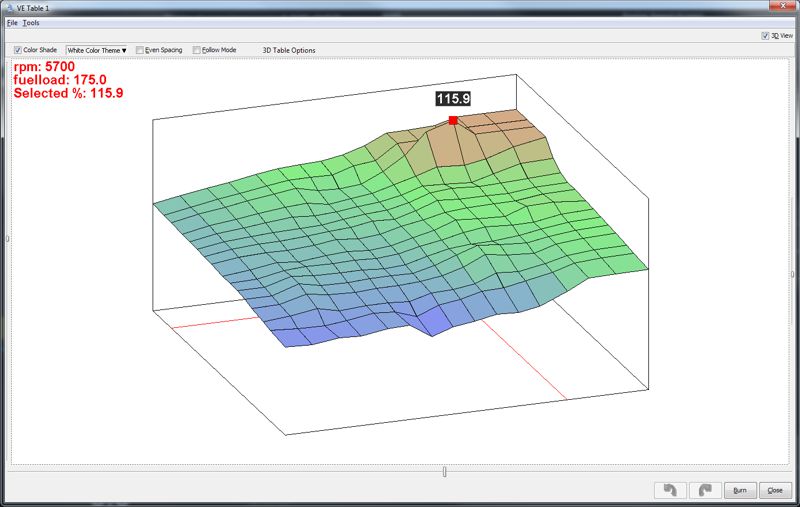This screenshot has width=800, height=507.
Task: Enable Follow Mode checkbox
Action: pos(197,49)
